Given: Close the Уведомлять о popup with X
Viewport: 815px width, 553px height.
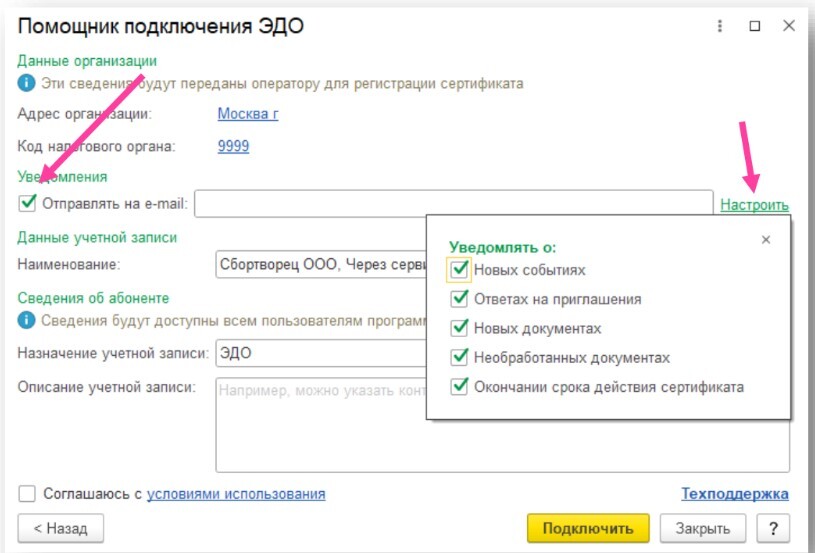Looking at the screenshot, I should [766, 240].
